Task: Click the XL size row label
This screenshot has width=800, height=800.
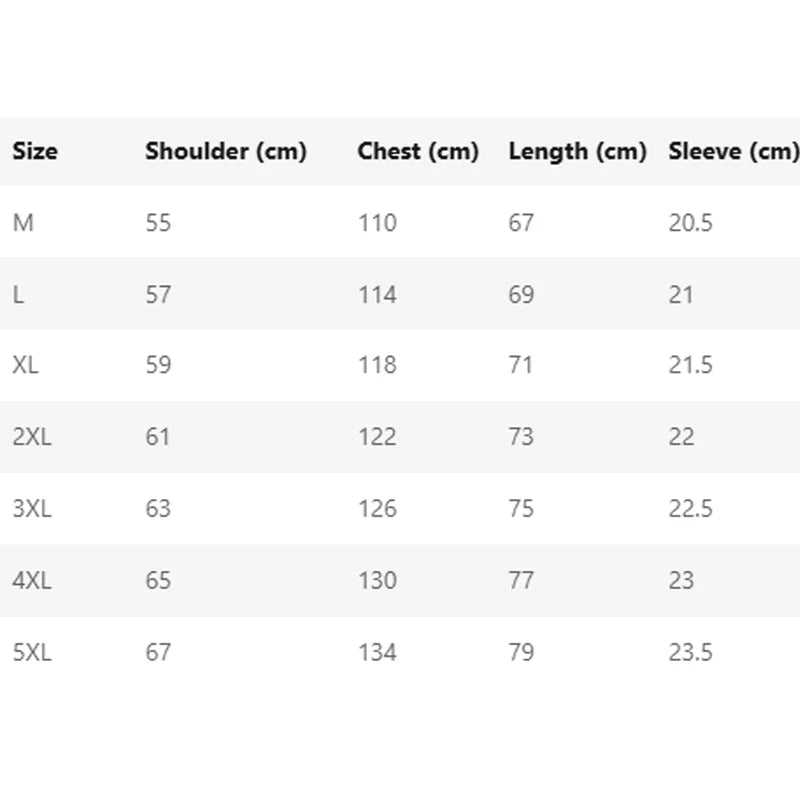Action: [x=26, y=365]
